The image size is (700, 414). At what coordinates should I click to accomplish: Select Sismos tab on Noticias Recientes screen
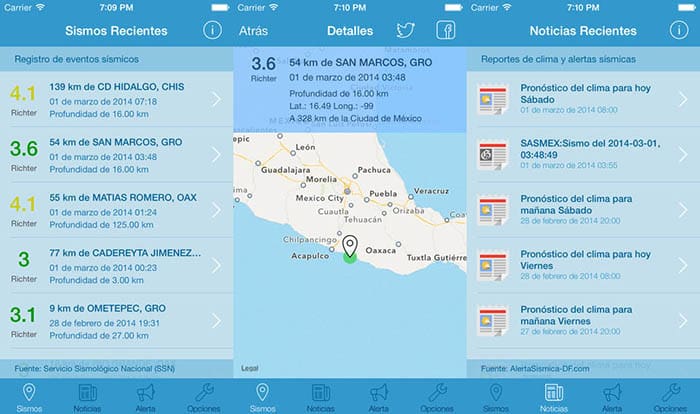click(496, 397)
